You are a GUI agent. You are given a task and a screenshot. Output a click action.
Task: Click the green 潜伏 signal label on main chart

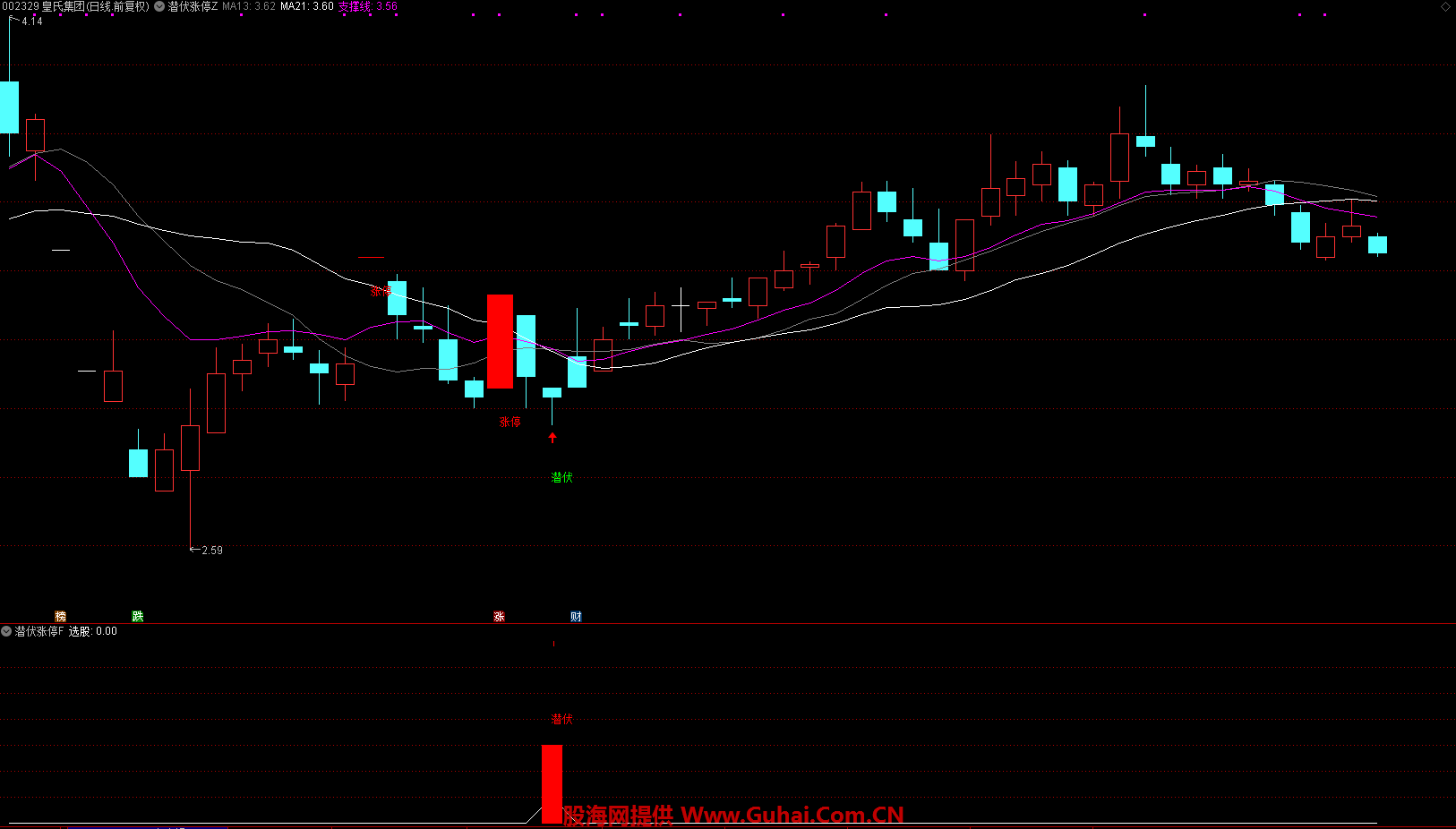[x=561, y=477]
